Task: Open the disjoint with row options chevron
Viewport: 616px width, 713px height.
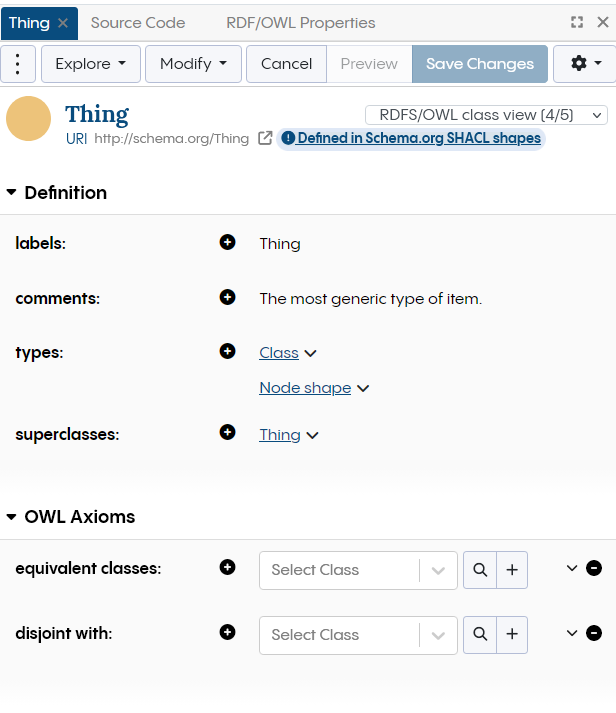Action: point(572,633)
